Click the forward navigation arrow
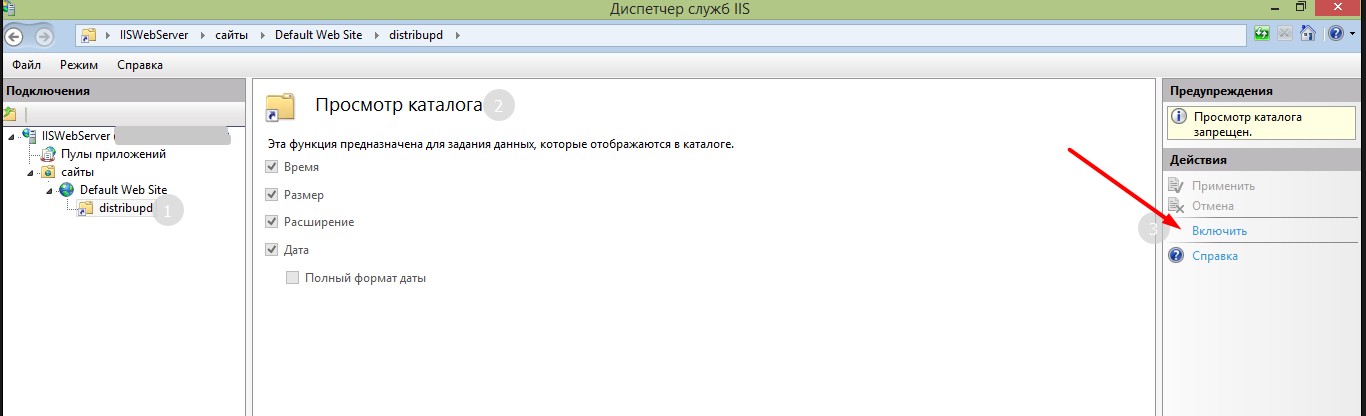Image resolution: width=1366 pixels, height=416 pixels. point(44,36)
